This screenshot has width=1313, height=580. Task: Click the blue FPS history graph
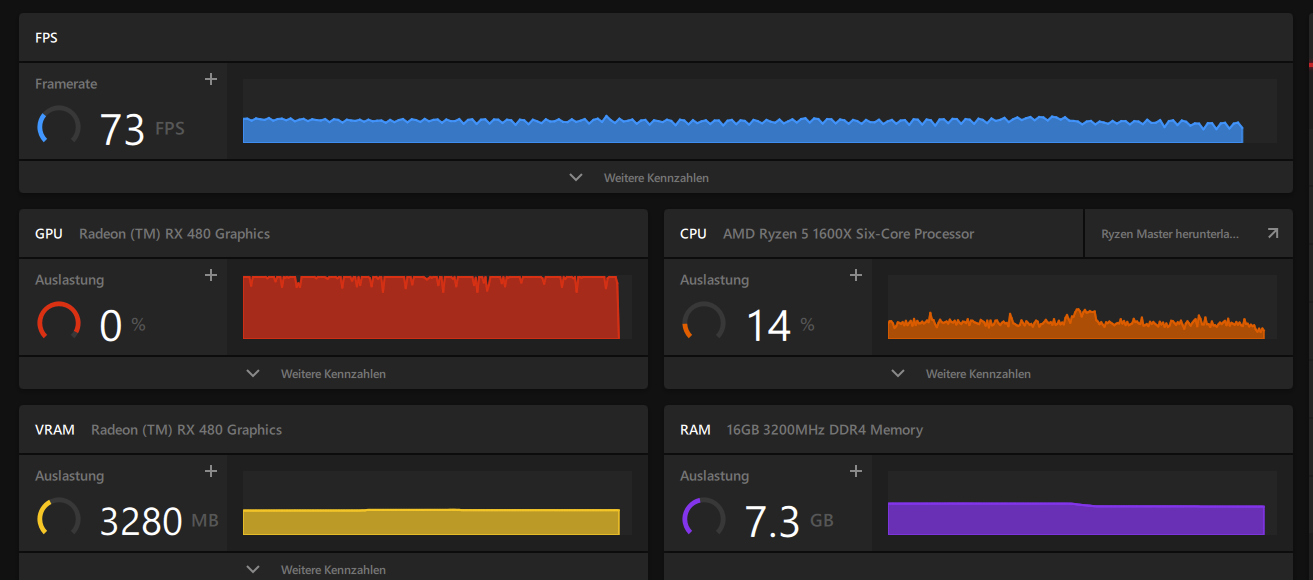(759, 111)
